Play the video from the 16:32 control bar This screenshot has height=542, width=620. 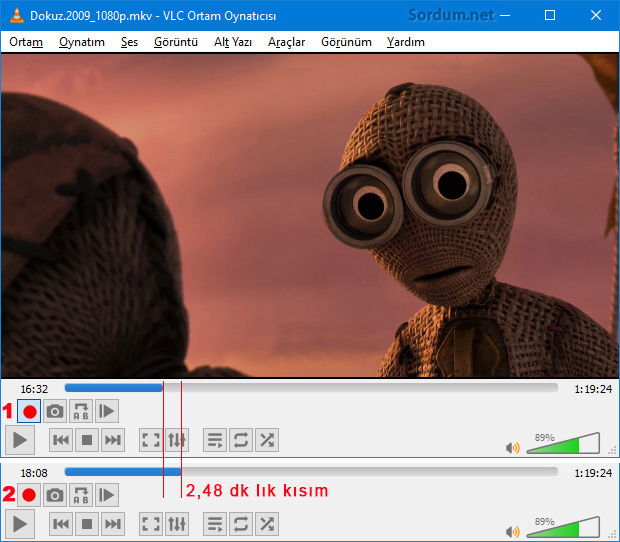(20, 440)
